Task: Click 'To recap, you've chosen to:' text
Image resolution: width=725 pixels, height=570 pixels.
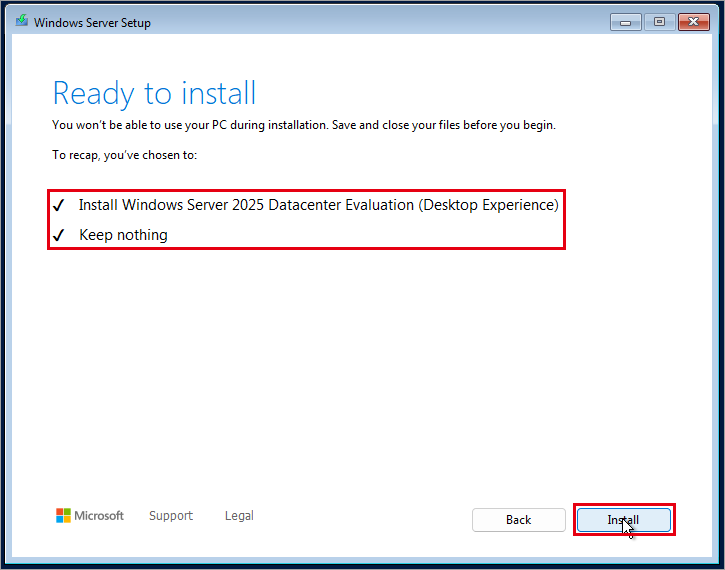Action: [x=124, y=155]
